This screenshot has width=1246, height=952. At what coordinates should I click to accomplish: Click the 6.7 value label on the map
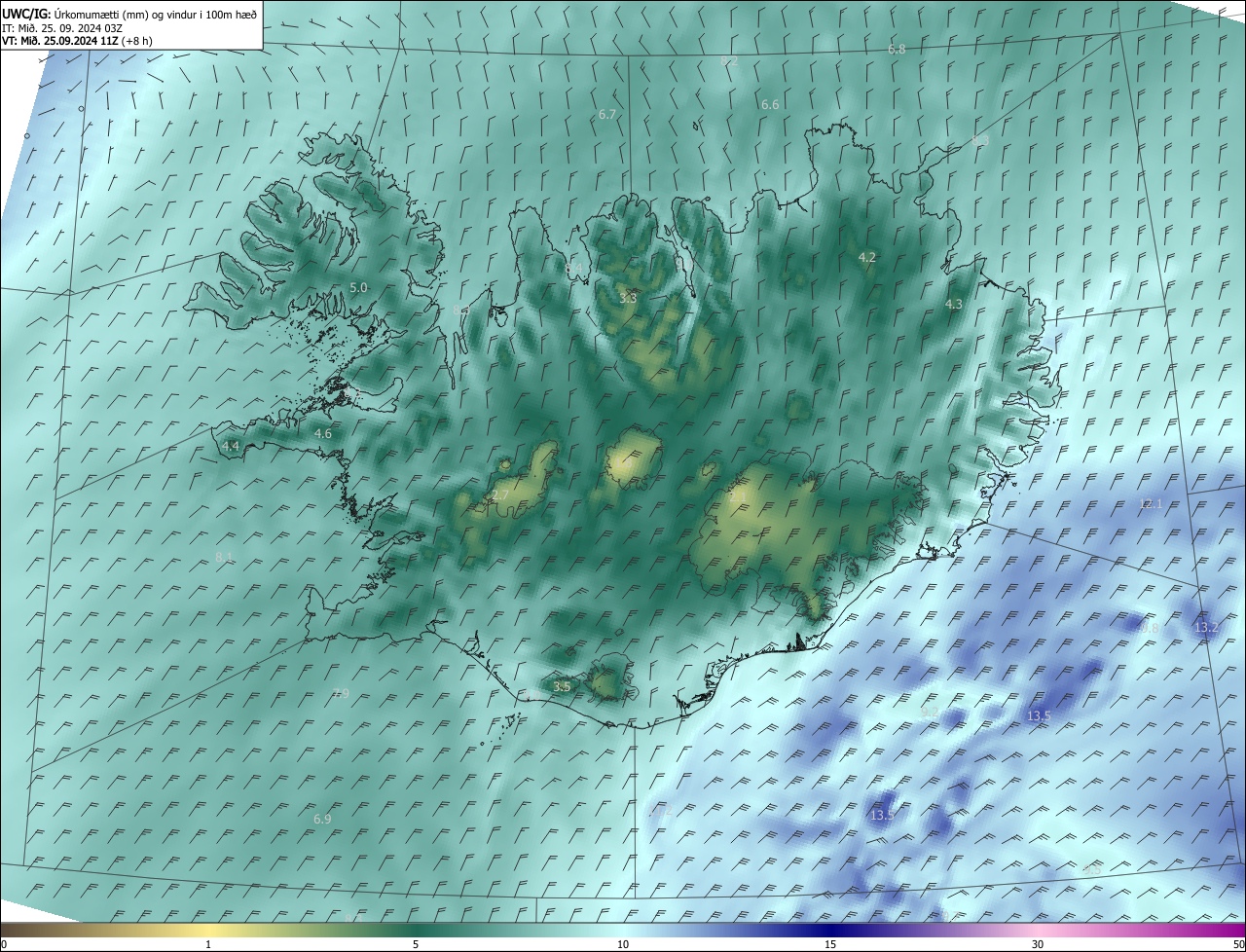pos(607,115)
